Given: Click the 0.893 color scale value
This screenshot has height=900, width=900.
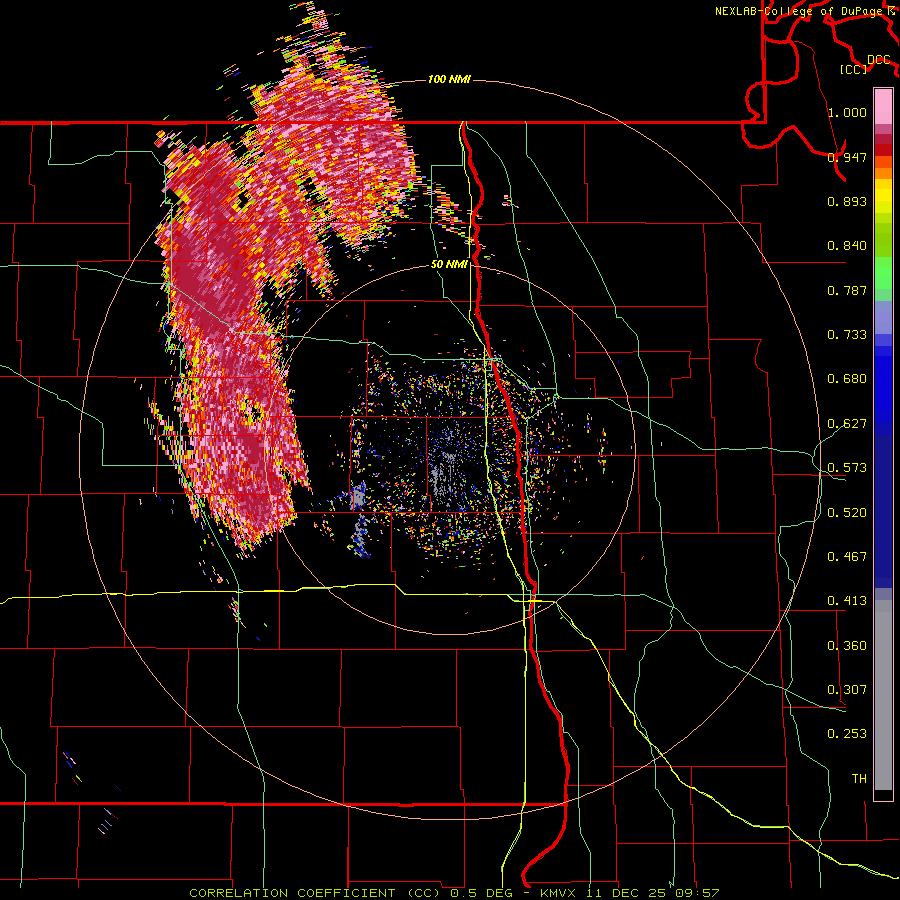Looking at the screenshot, I should [x=847, y=201].
